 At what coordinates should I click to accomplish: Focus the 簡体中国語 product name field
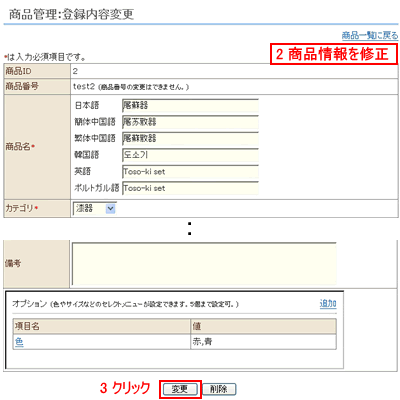point(190,122)
